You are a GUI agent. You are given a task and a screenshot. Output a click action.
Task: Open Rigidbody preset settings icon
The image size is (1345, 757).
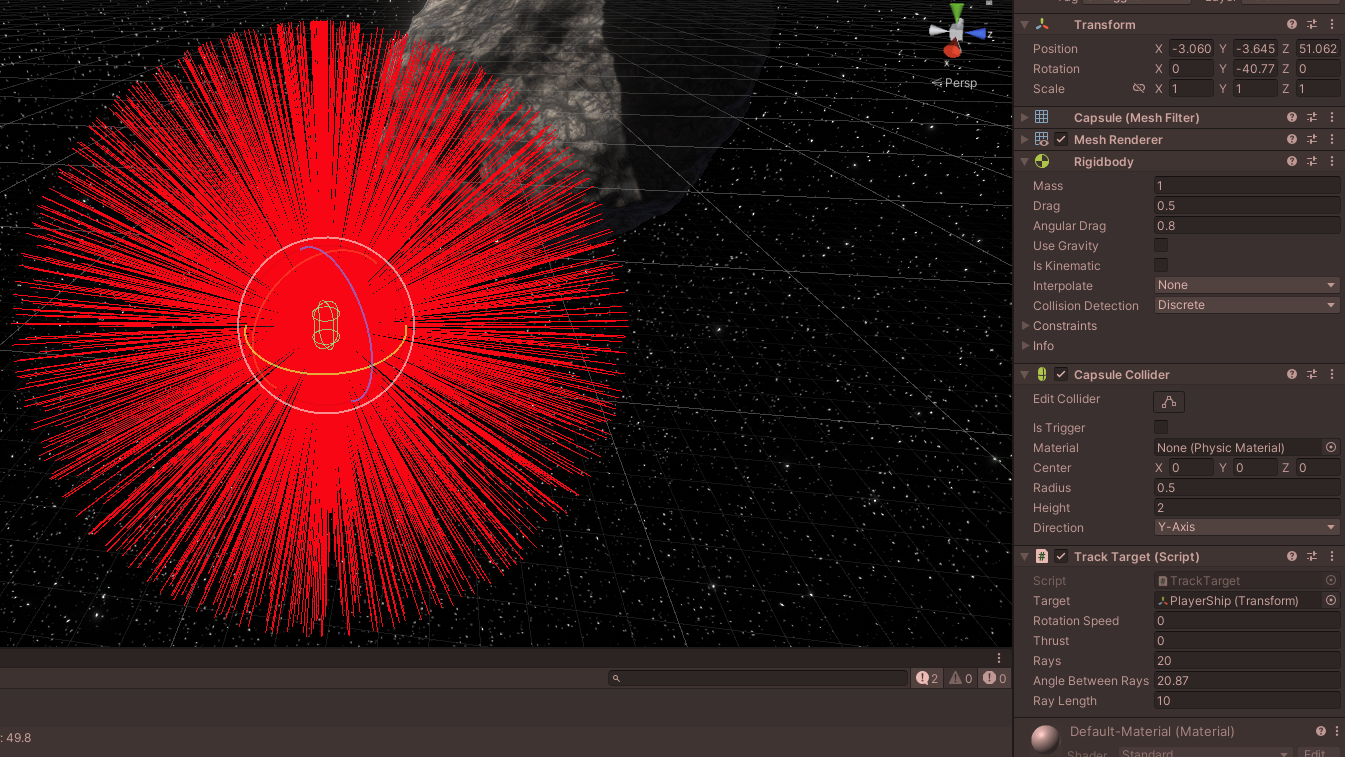1312,162
